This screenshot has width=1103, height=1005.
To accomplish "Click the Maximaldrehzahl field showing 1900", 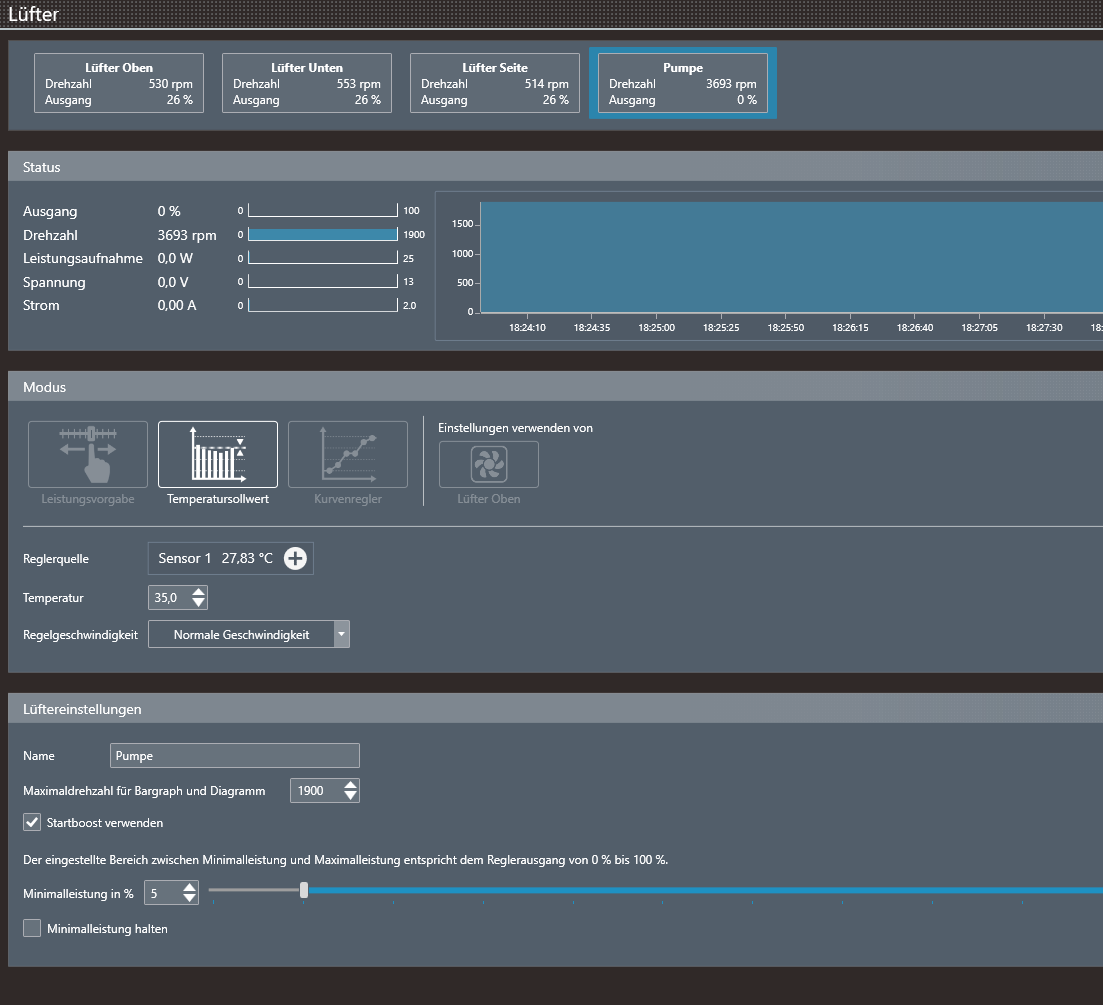I will point(316,790).
